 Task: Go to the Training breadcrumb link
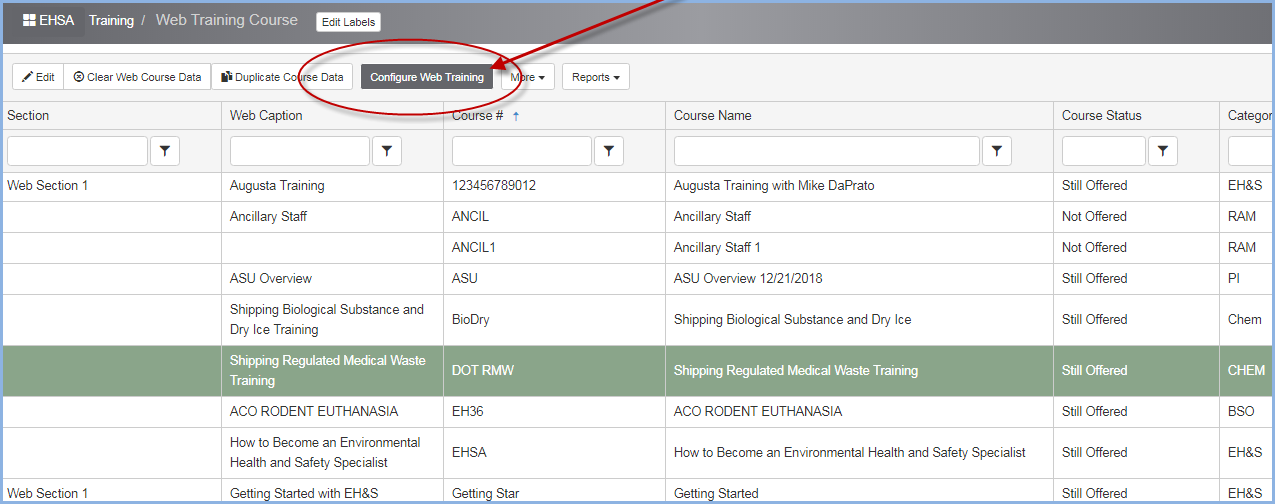[111, 20]
